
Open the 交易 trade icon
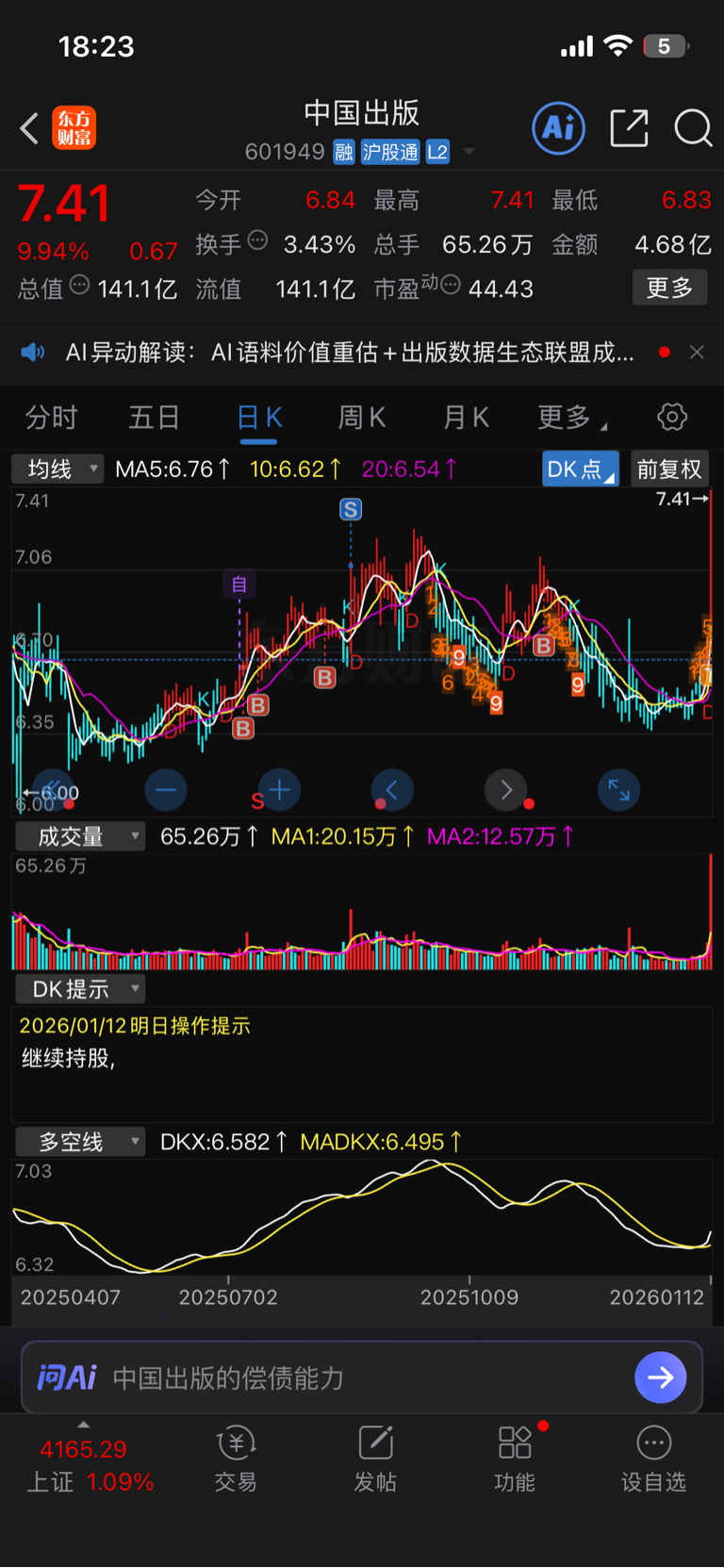click(236, 1460)
